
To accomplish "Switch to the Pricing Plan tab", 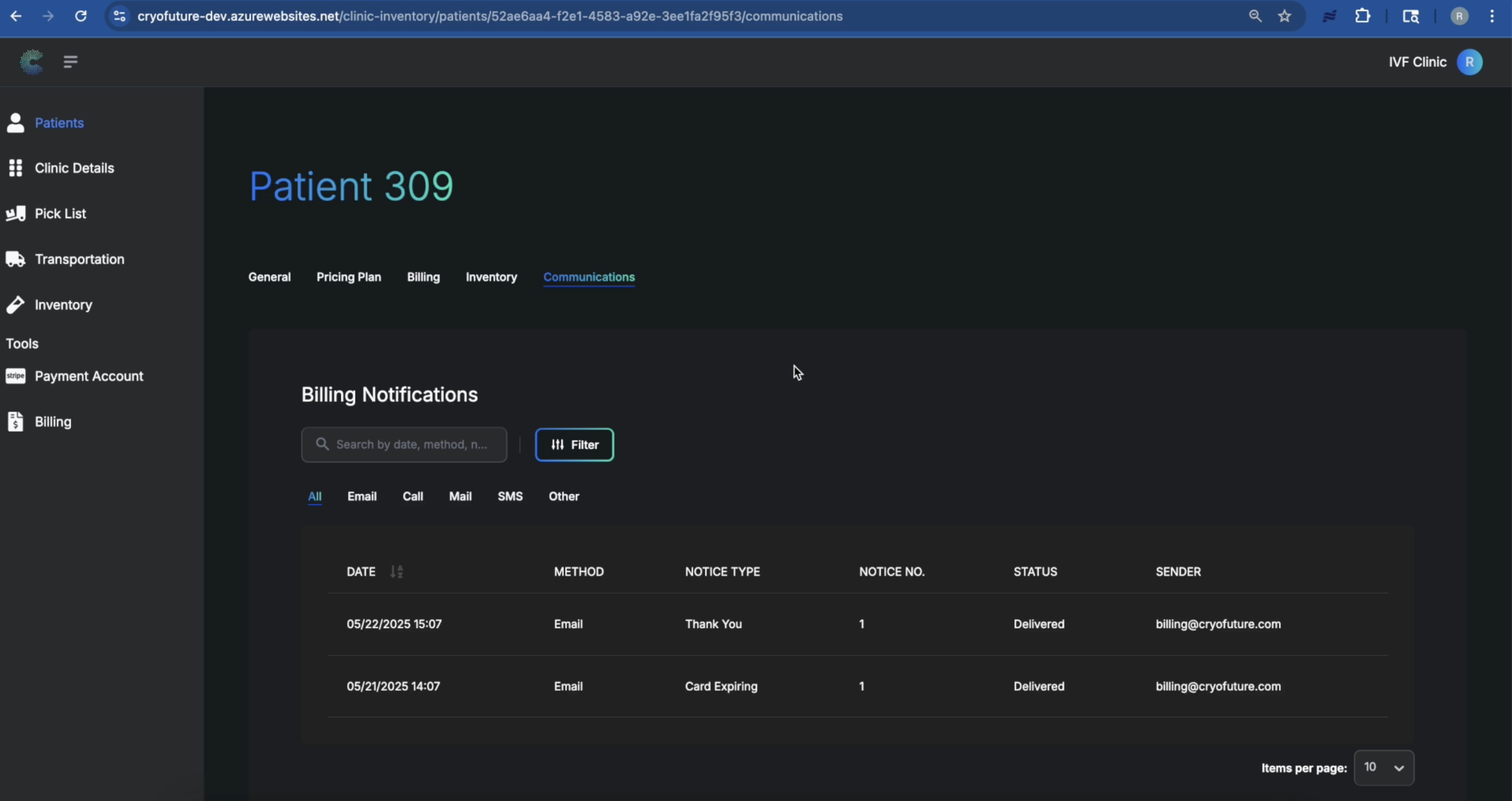I will coord(348,277).
